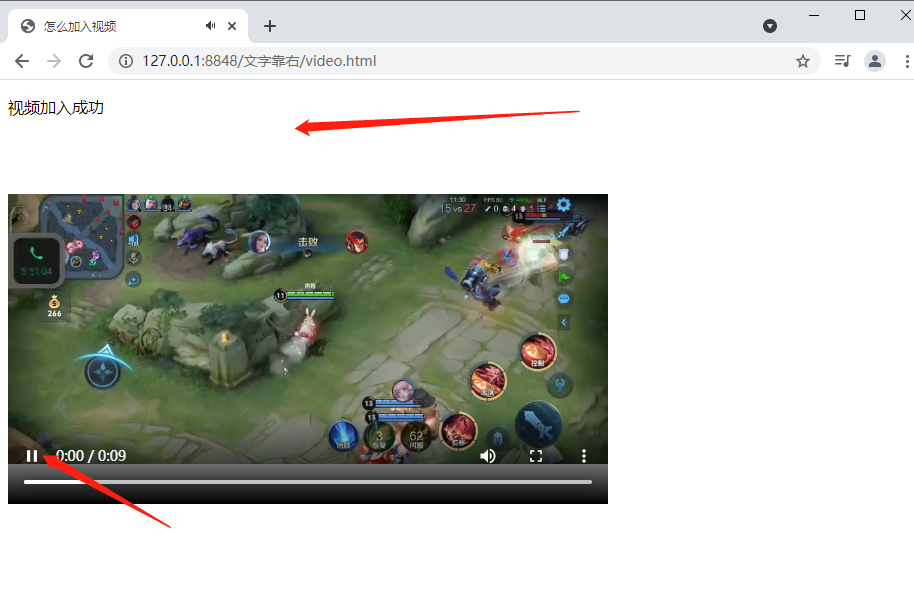This screenshot has height=613, width=914.
Task: Bookmark this page with star icon
Action: (802, 61)
